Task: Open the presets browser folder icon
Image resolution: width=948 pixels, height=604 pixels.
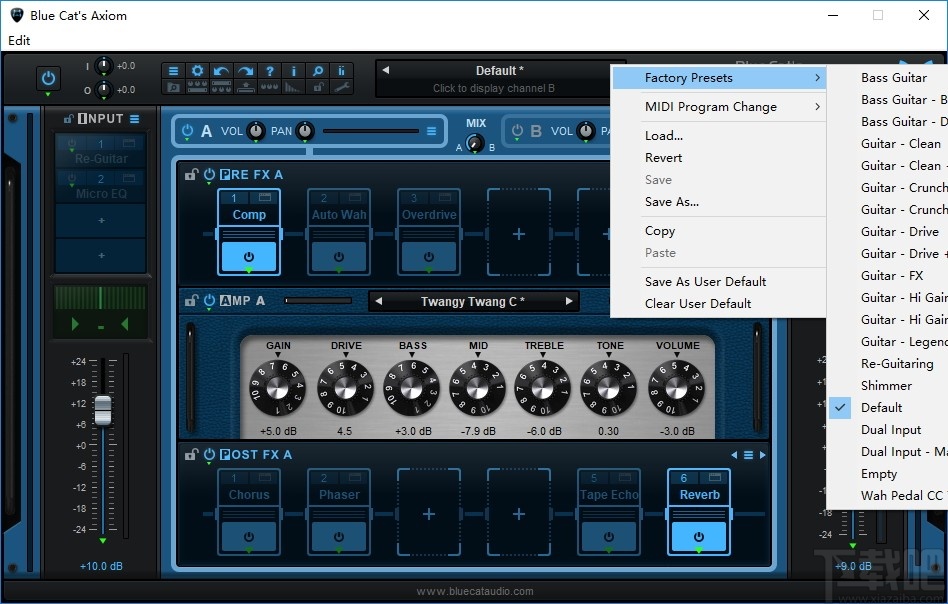Action: point(174,87)
